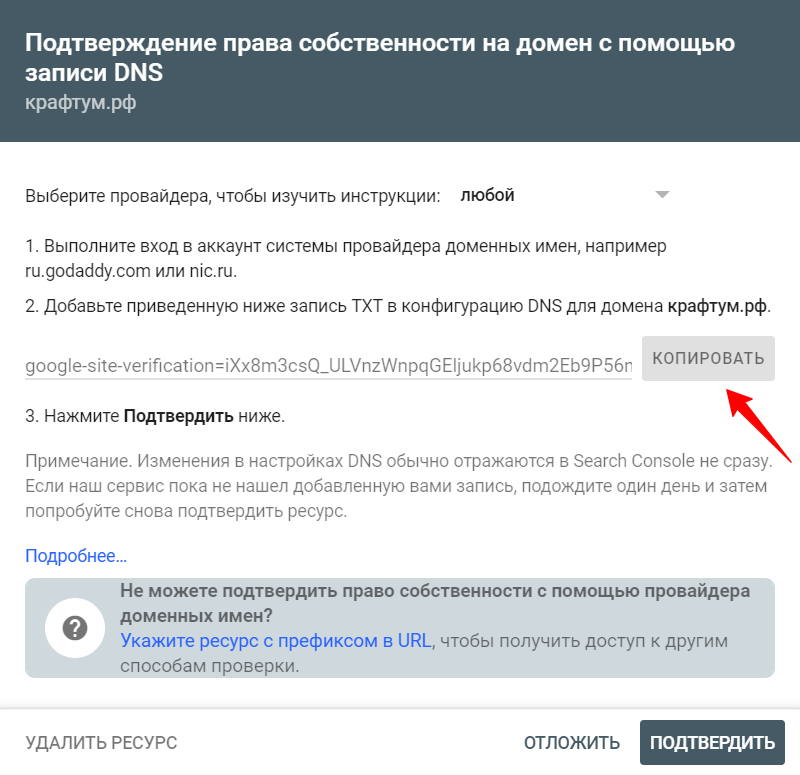Click the red arrow annotation
This screenshot has height=775, width=800.
coord(758,426)
